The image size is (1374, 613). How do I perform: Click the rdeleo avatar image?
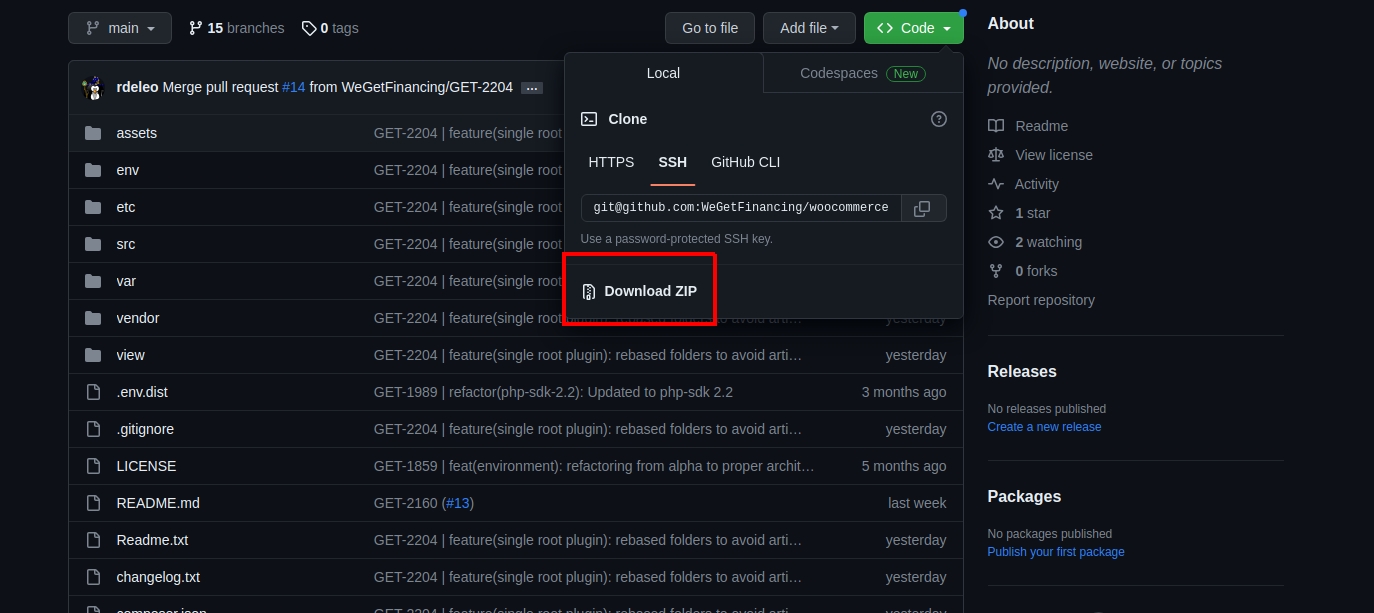94,88
